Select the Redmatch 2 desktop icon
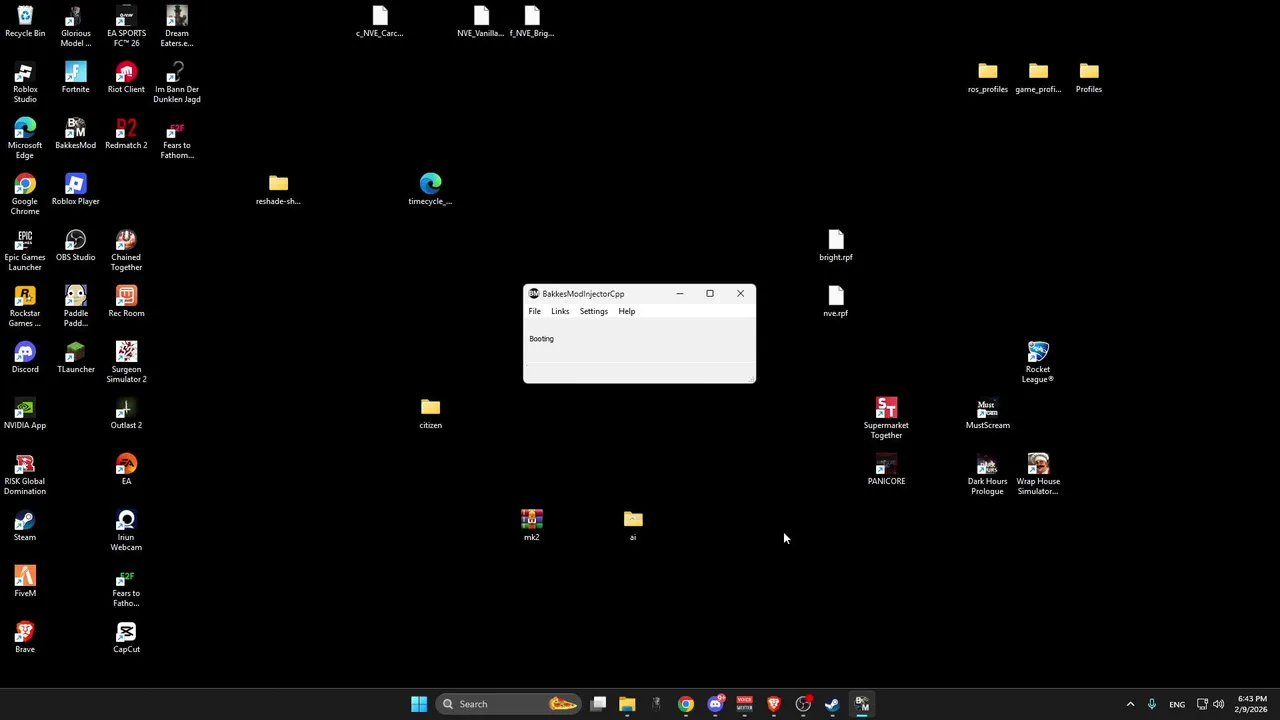This screenshot has height=720, width=1280. click(126, 134)
